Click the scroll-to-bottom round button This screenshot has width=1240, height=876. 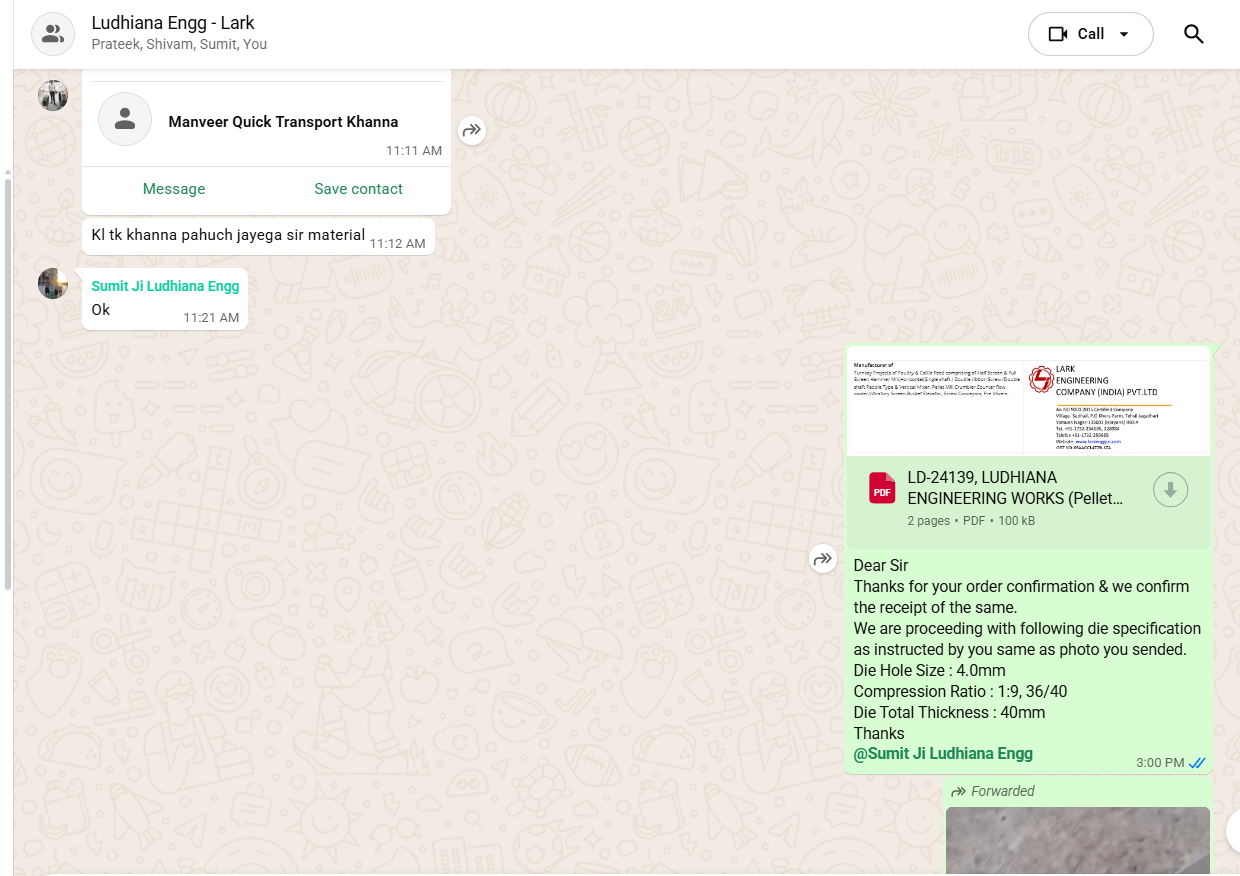1232,830
